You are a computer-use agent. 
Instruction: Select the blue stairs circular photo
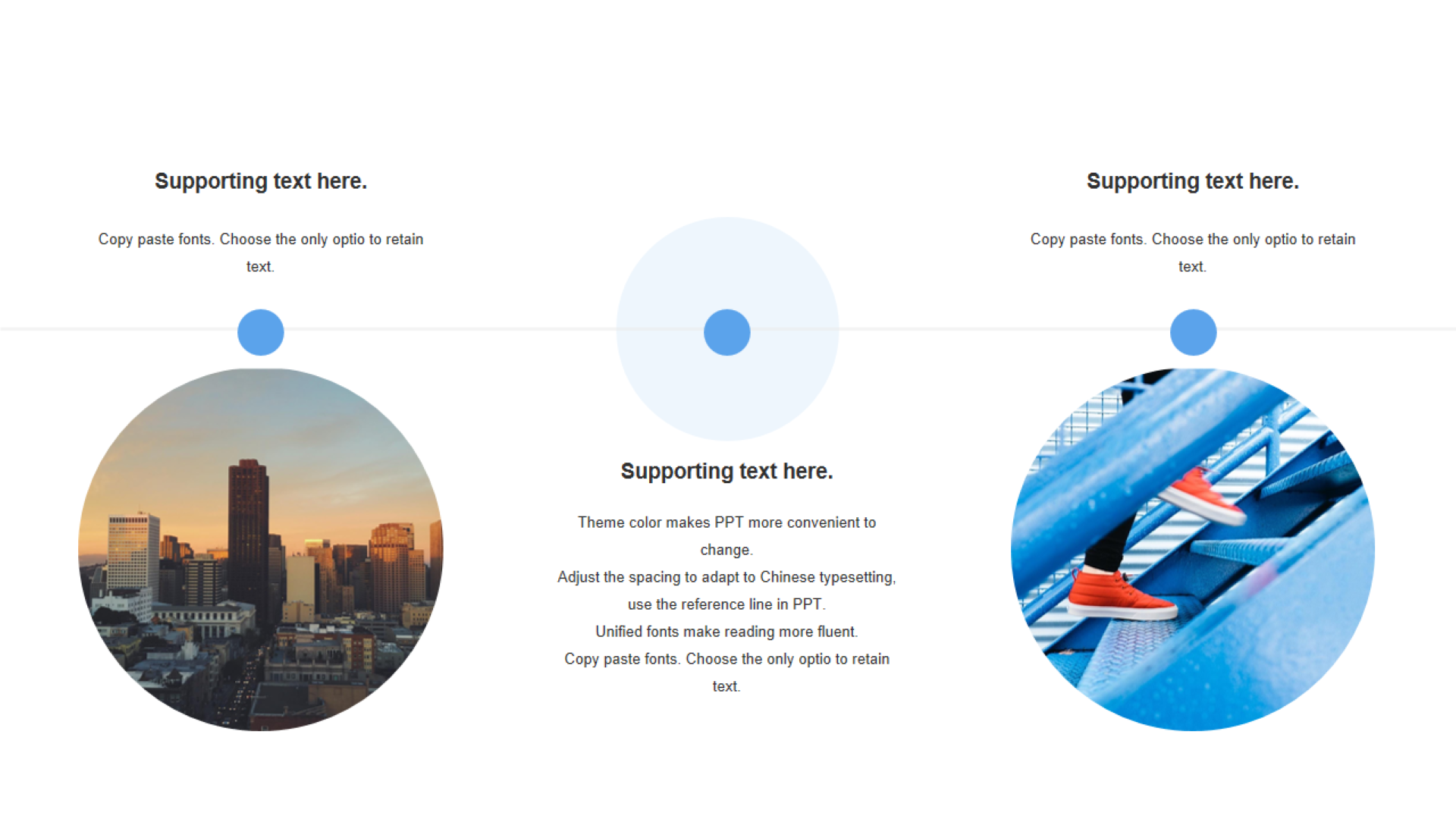click(1193, 550)
